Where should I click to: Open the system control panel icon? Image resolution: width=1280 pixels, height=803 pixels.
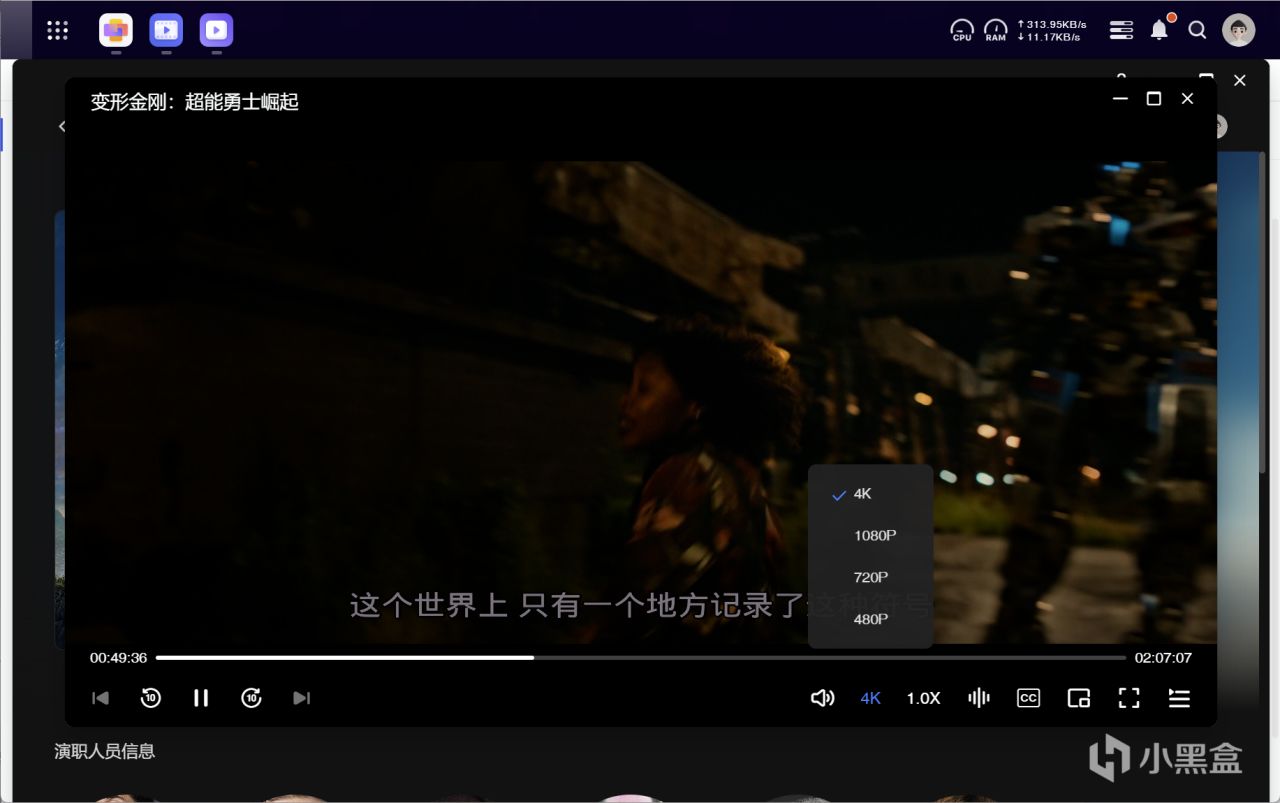[1122, 30]
